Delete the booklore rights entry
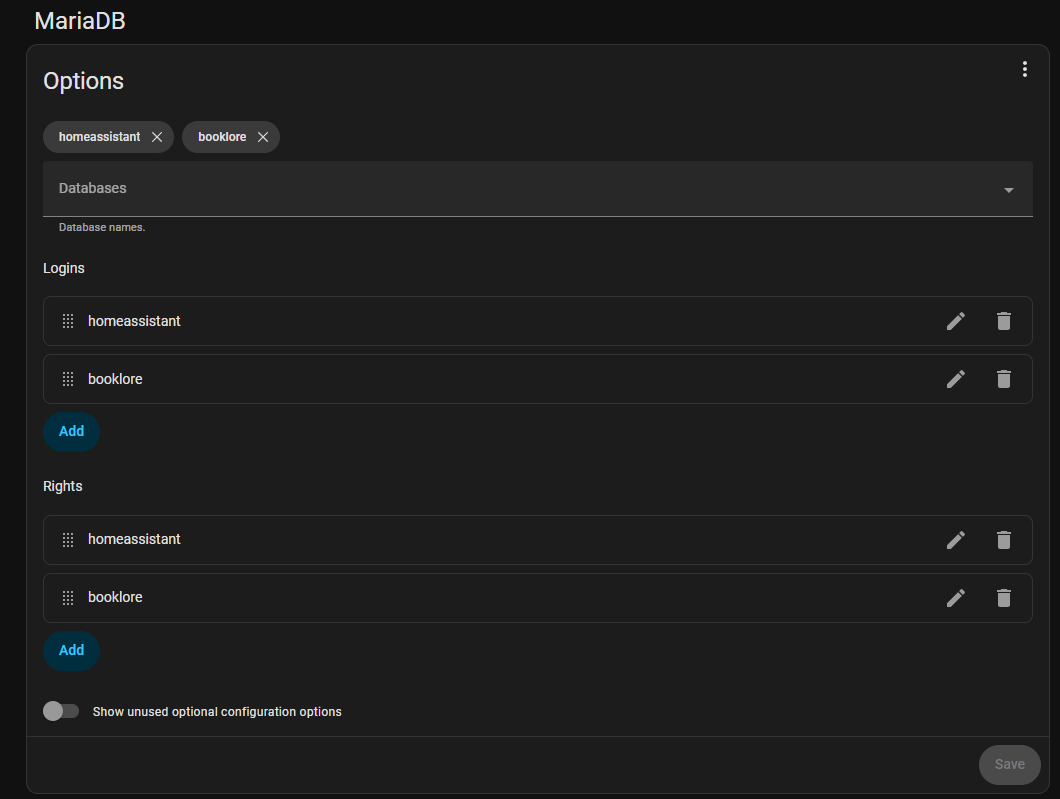The image size is (1060, 799). (1004, 597)
